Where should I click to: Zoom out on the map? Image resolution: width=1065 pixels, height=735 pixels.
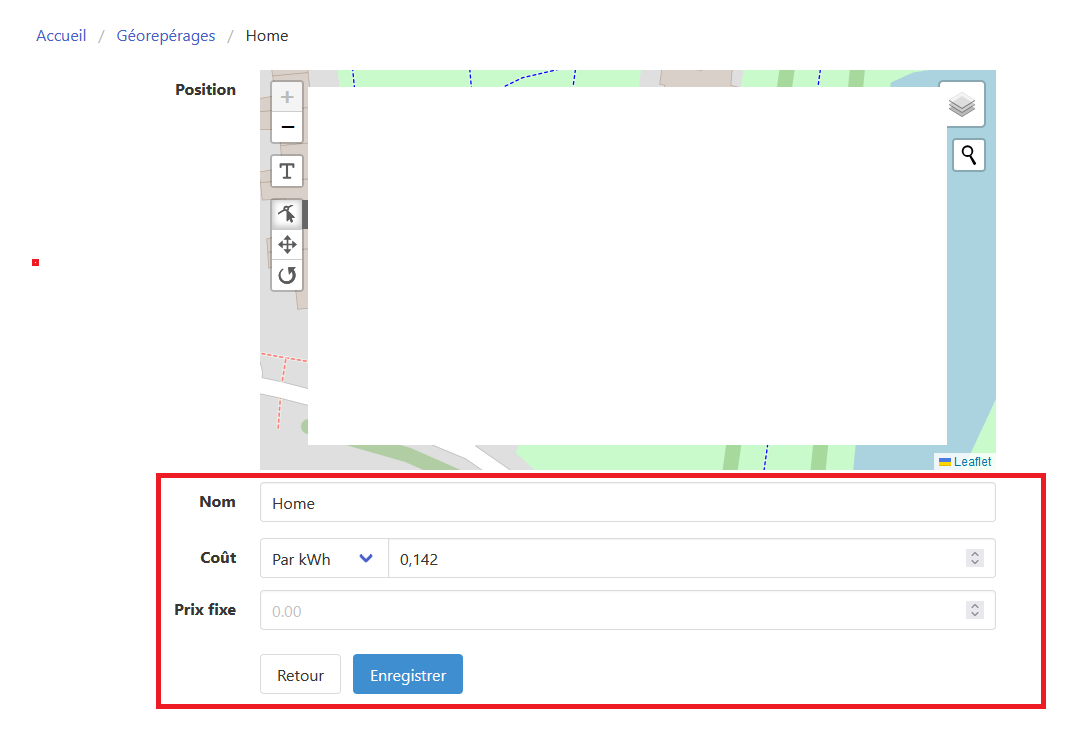(287, 127)
